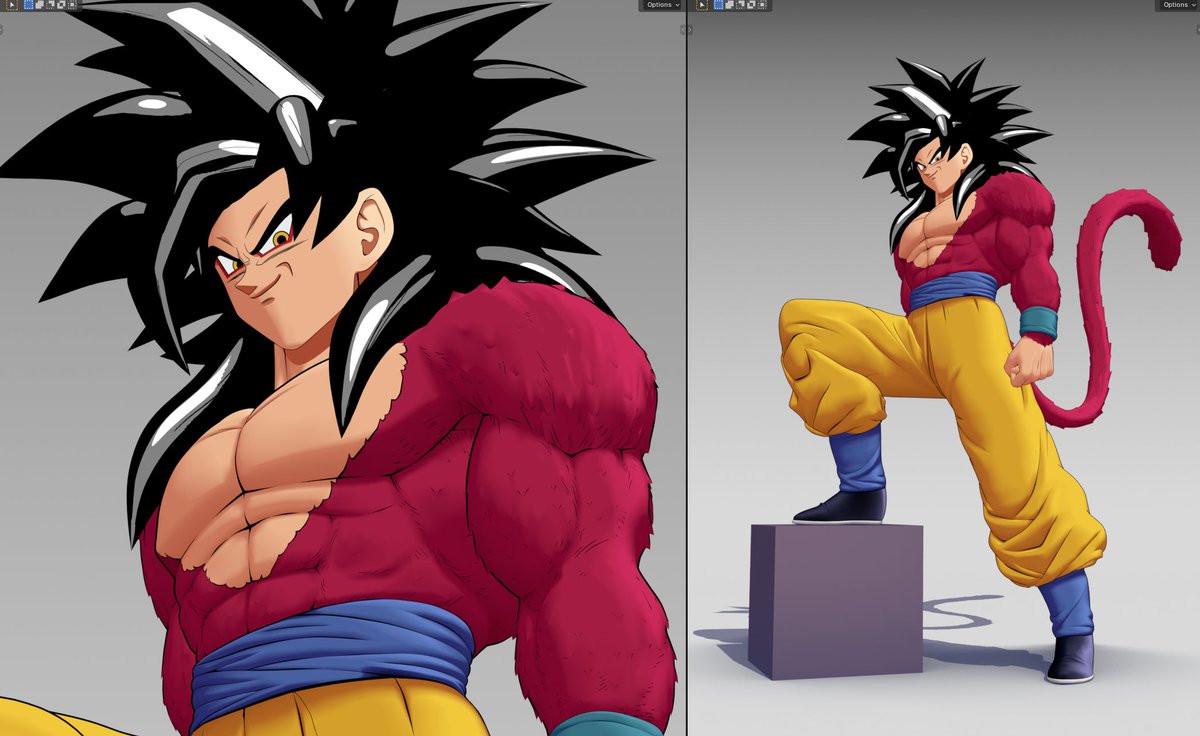This screenshot has width=1200, height=736.
Task: Expand the right viewport toolbar with the arrow
Action: click(690, 30)
